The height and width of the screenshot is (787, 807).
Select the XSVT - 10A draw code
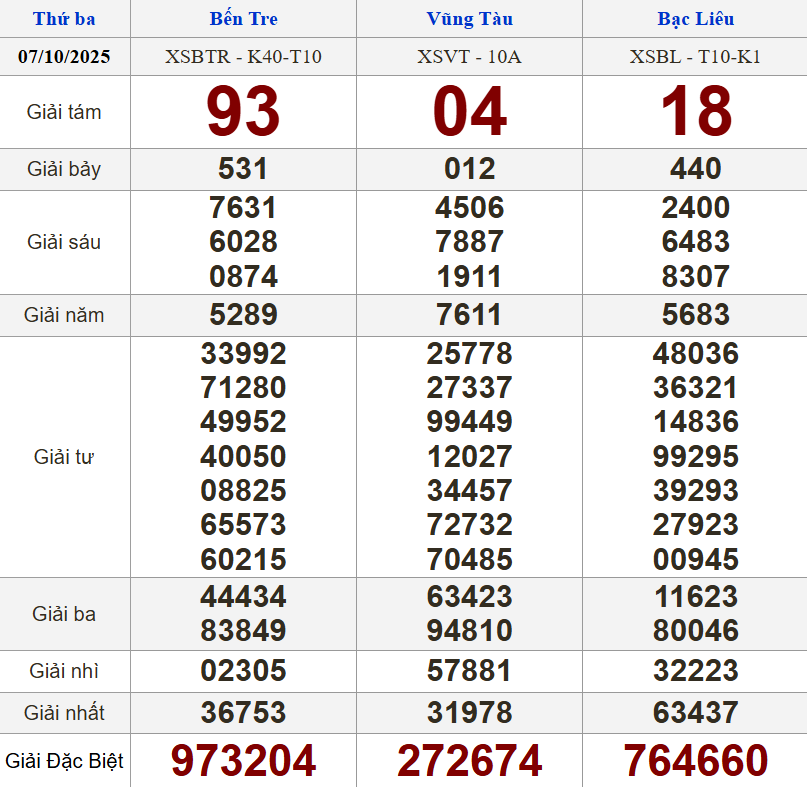point(469,56)
